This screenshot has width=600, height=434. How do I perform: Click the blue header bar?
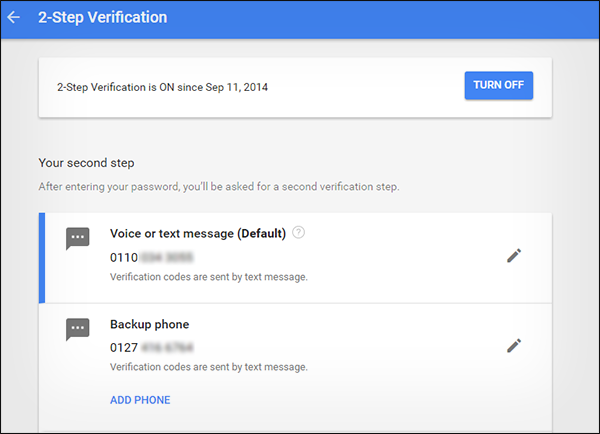300,19
